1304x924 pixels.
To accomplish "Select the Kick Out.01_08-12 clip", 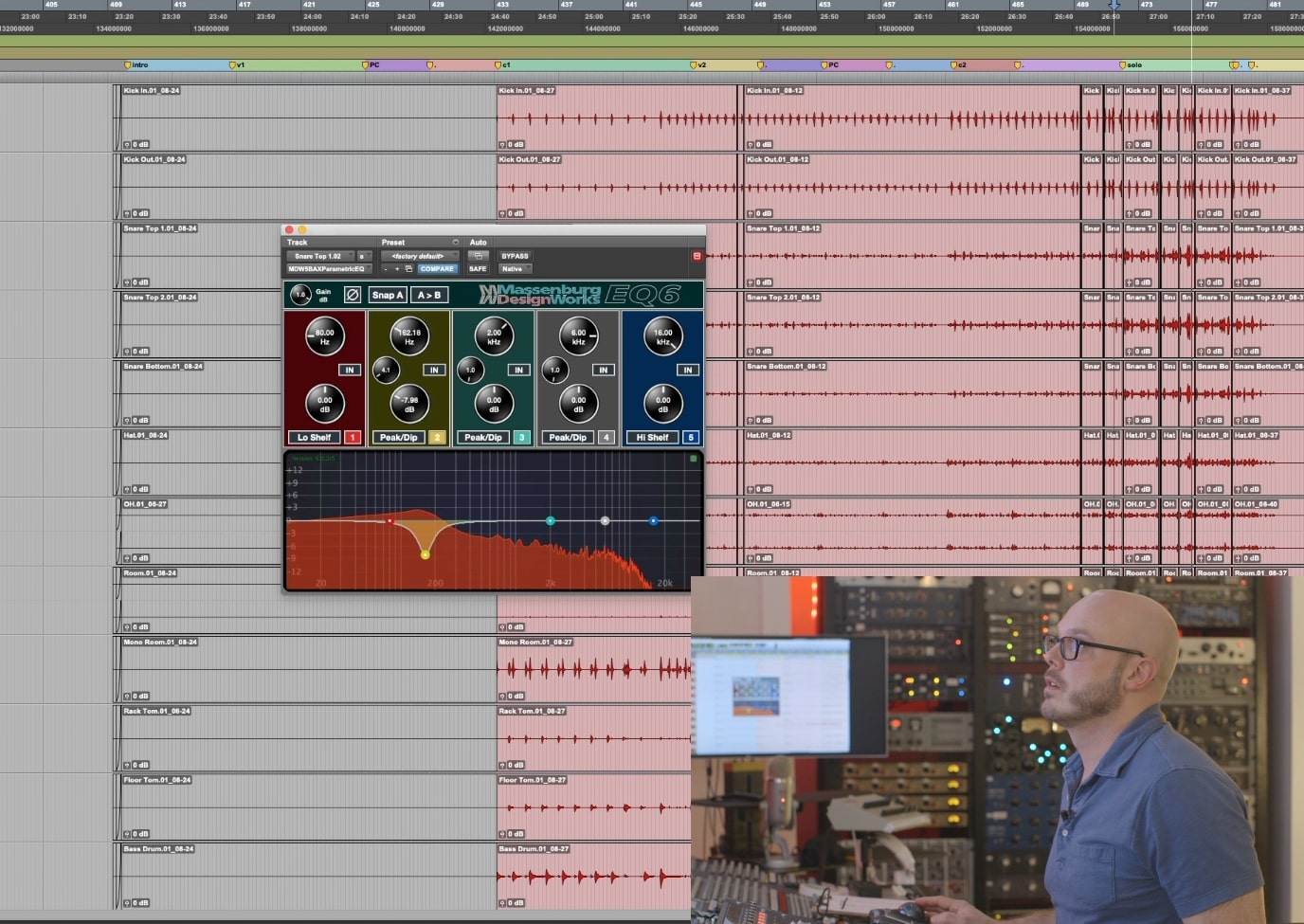I will [x=912, y=188].
